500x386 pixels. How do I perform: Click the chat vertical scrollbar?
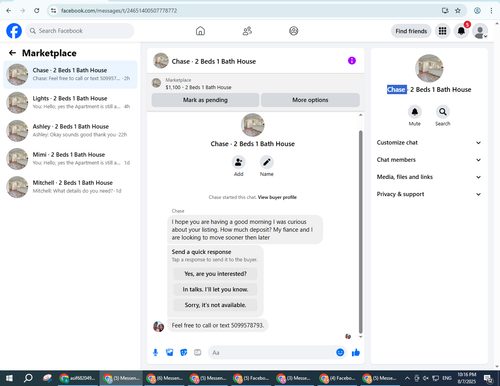tap(360, 232)
